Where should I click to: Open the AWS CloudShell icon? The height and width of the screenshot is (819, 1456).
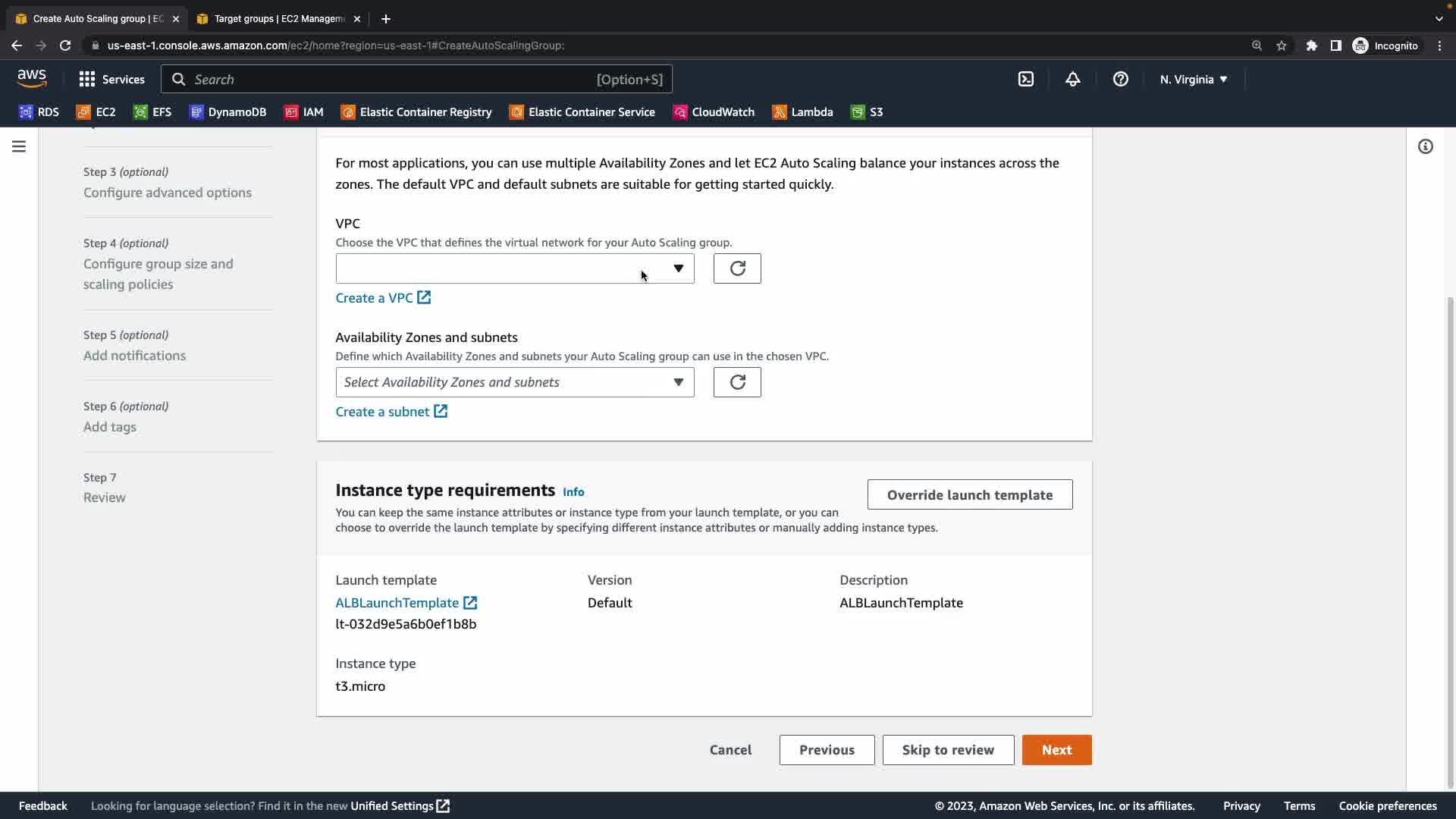pos(1025,80)
